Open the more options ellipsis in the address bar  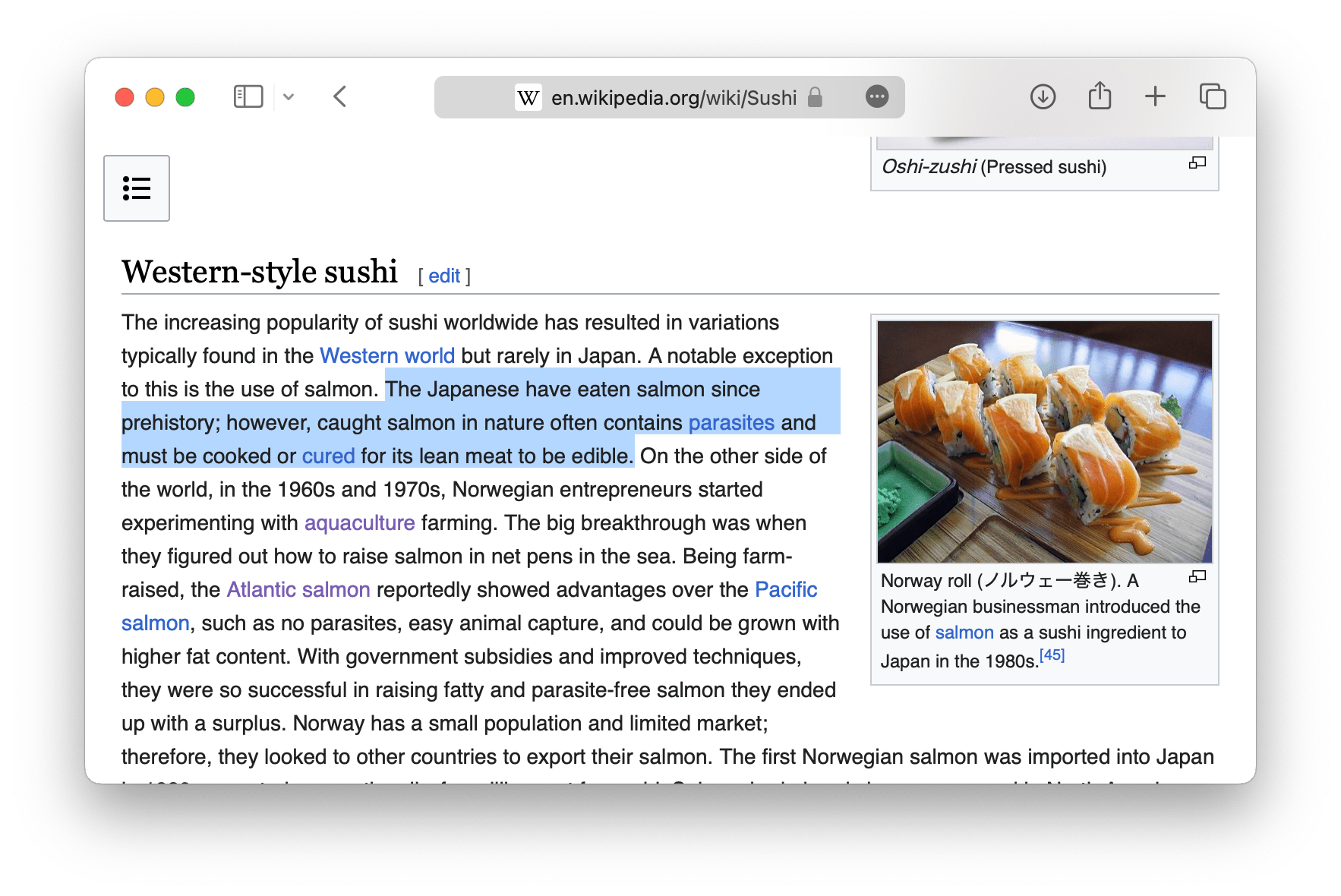tap(877, 97)
